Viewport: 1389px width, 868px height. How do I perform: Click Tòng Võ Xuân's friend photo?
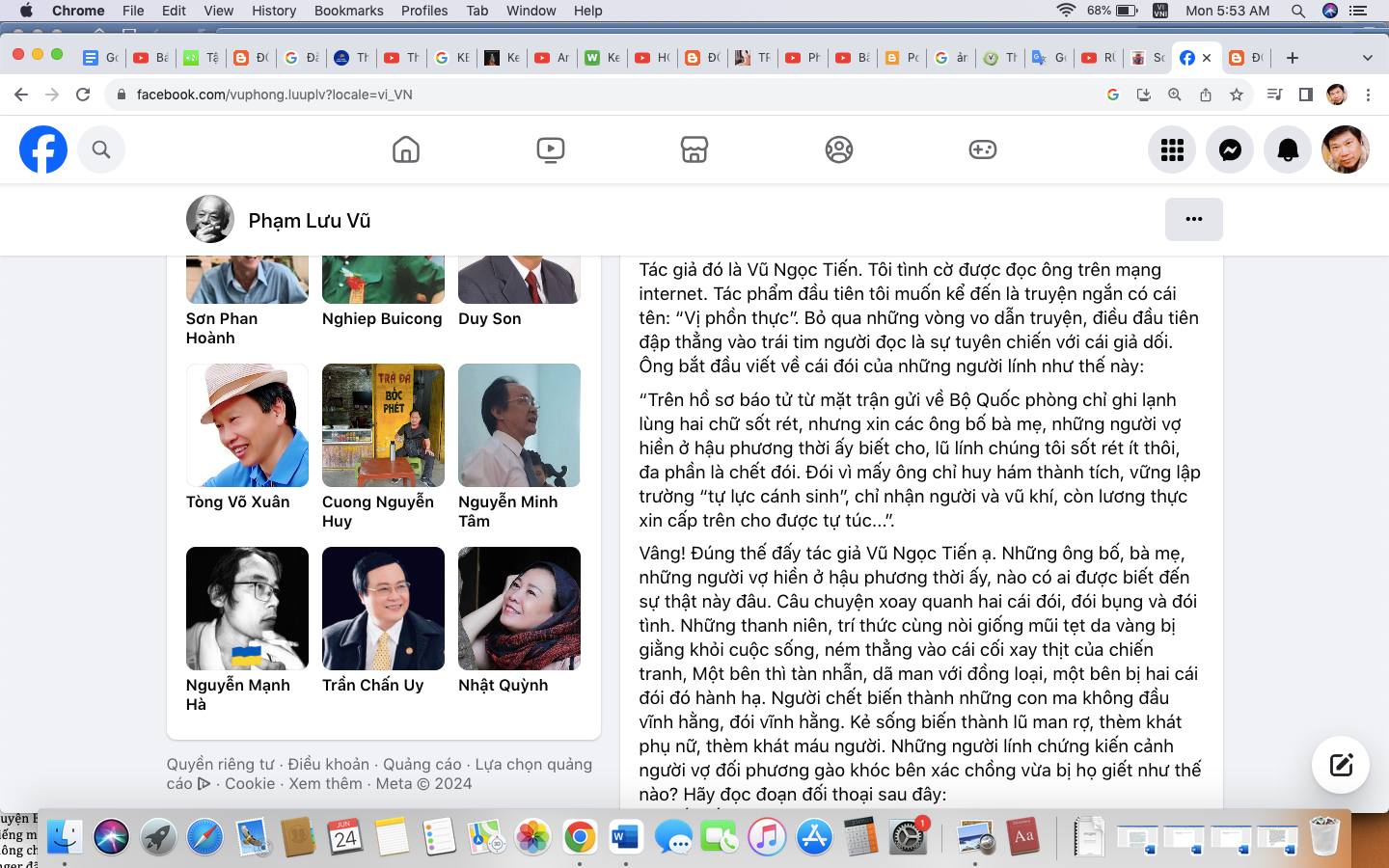[x=247, y=425]
